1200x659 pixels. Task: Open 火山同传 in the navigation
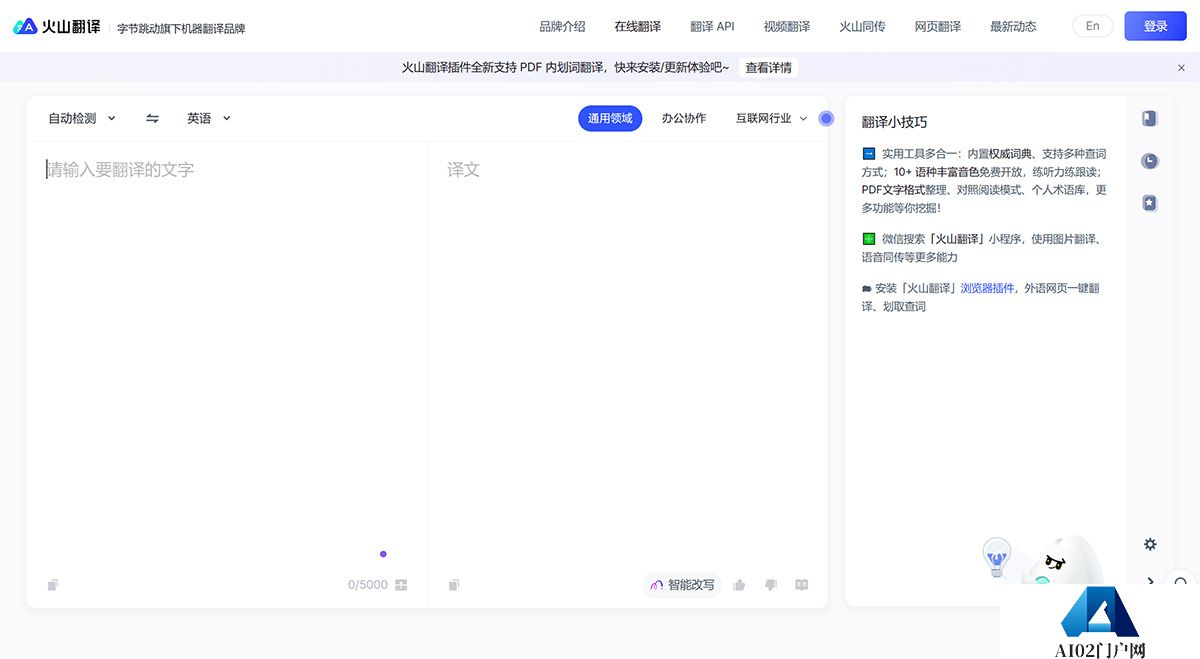tap(862, 26)
